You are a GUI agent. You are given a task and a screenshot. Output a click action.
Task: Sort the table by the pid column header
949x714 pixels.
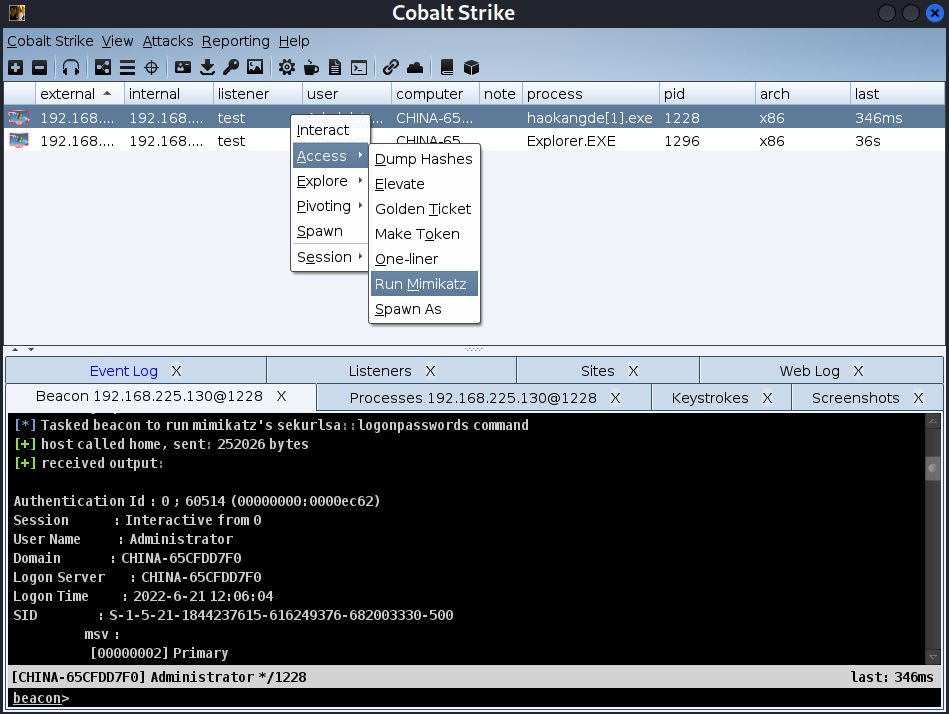[x=706, y=94]
